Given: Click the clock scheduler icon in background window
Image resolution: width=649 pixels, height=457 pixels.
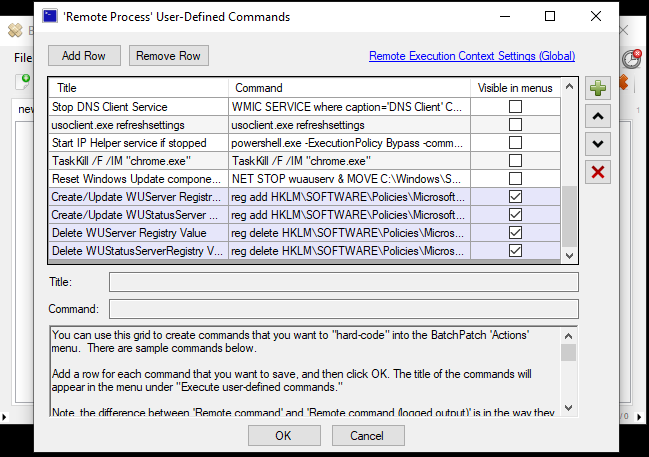Looking at the screenshot, I should (632, 58).
